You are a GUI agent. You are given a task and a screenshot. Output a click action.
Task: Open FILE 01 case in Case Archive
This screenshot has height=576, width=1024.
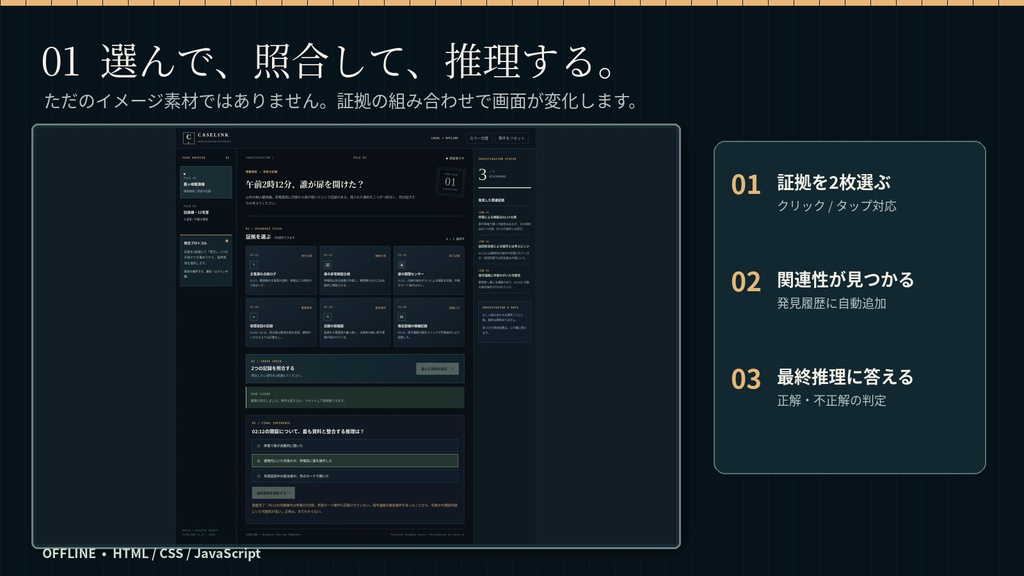coord(206,182)
